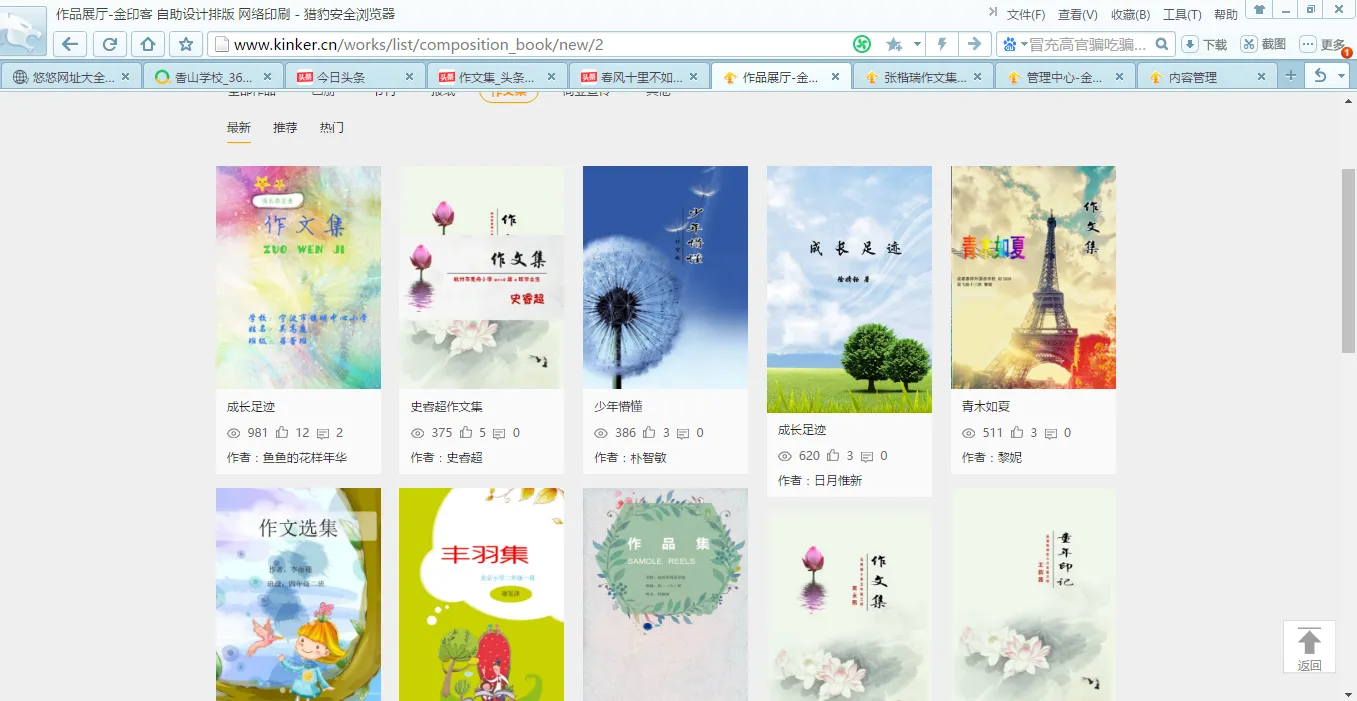Expand the closed-tabs list arrow beside undo

click(x=1341, y=76)
